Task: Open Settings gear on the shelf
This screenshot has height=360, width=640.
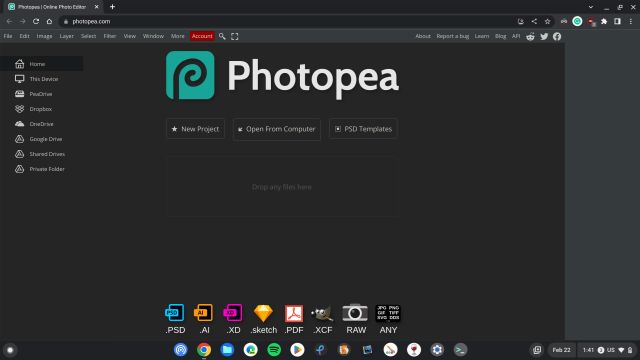Action: click(x=437, y=350)
